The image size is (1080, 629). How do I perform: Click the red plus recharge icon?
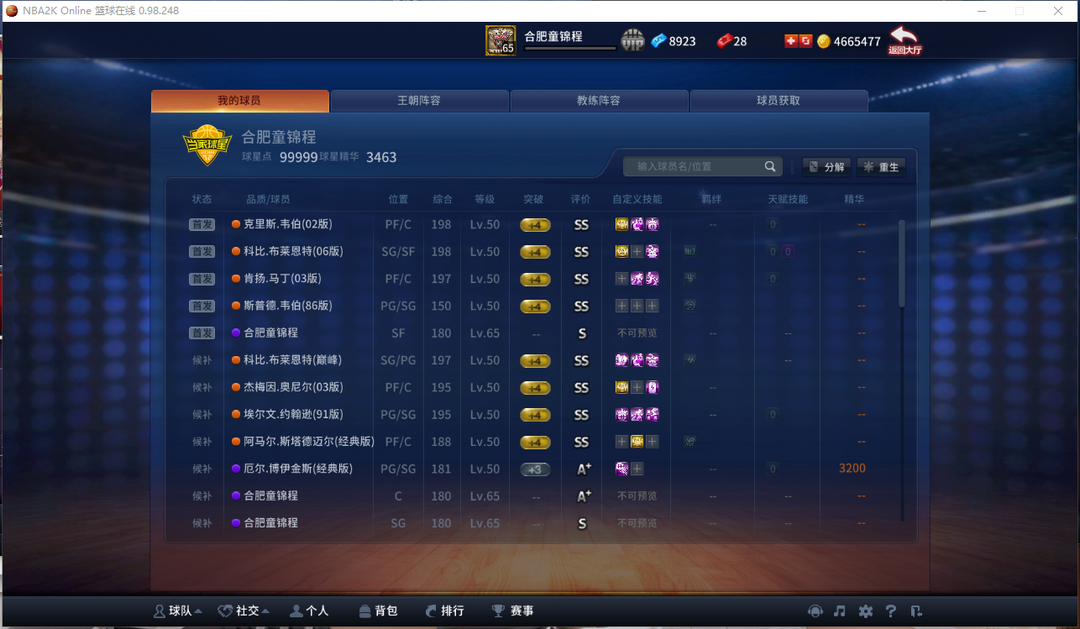pos(791,41)
